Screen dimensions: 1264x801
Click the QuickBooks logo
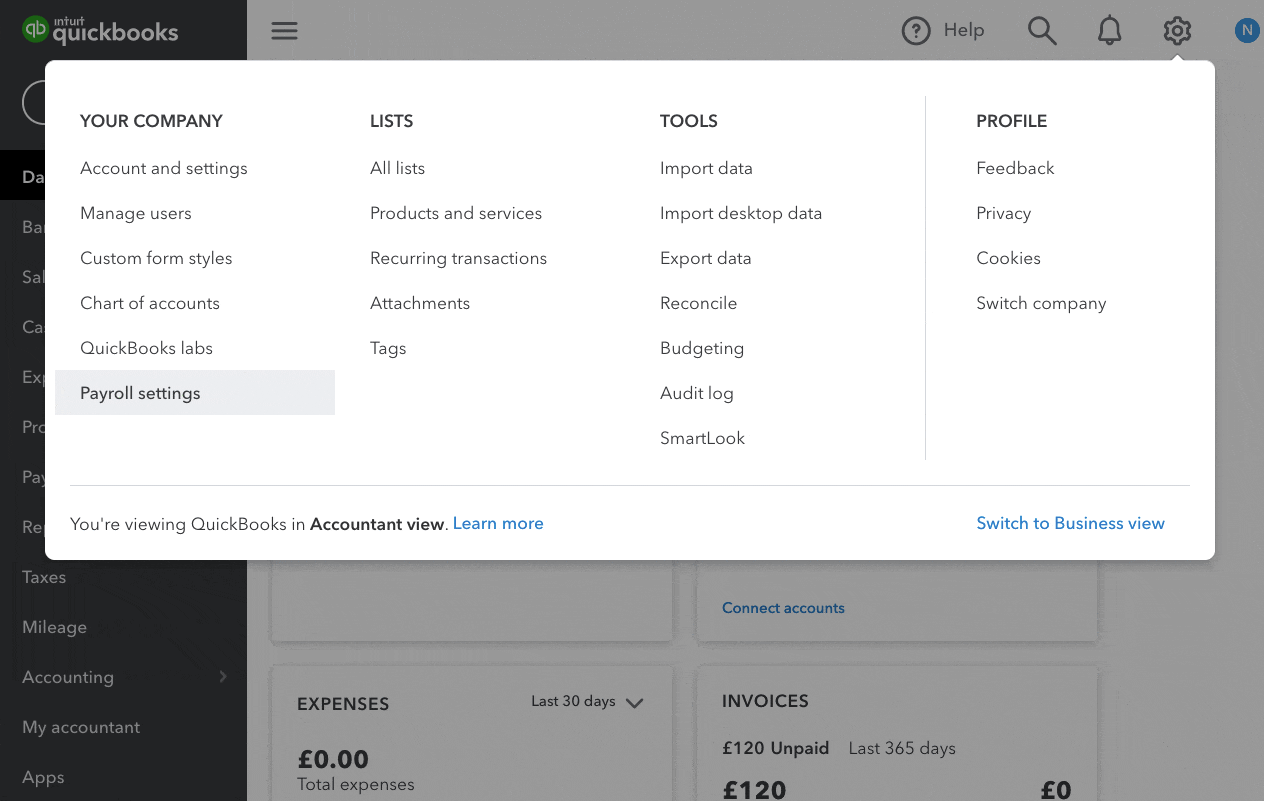pyautogui.click(x=100, y=30)
